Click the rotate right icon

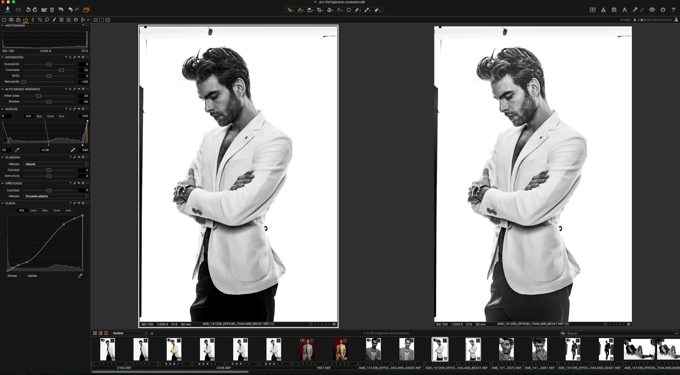pos(35,10)
